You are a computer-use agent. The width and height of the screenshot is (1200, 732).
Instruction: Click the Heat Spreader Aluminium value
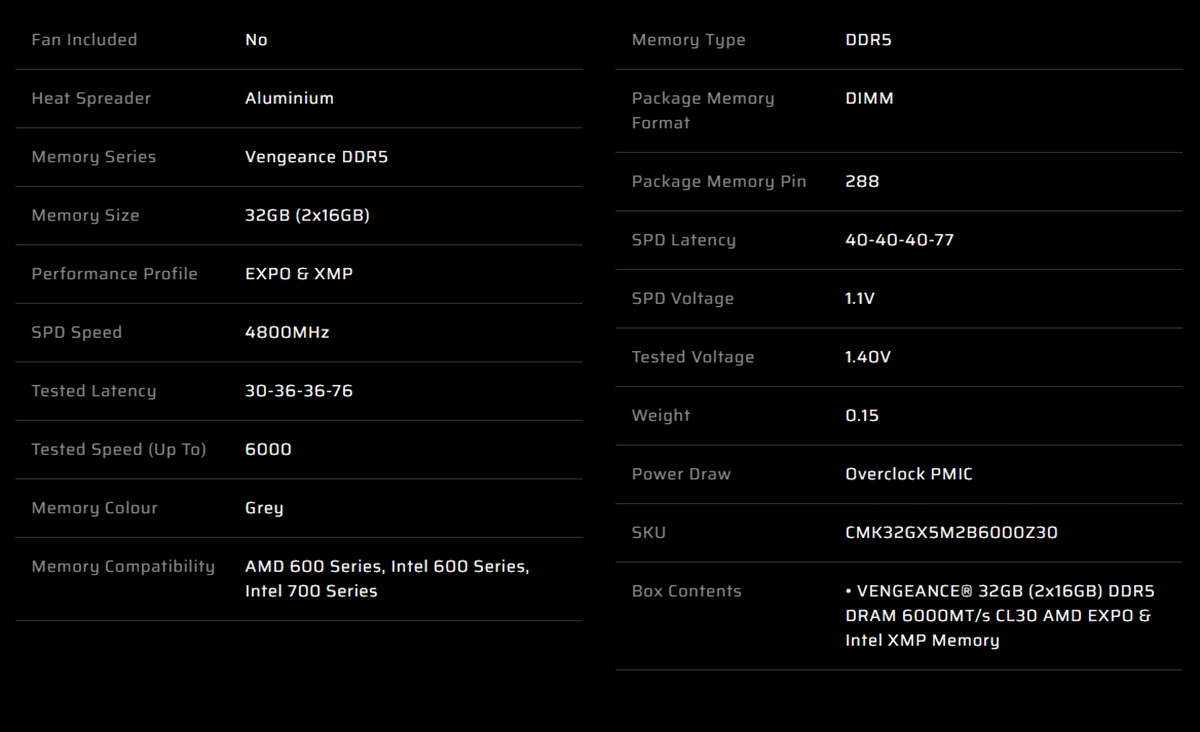289,98
